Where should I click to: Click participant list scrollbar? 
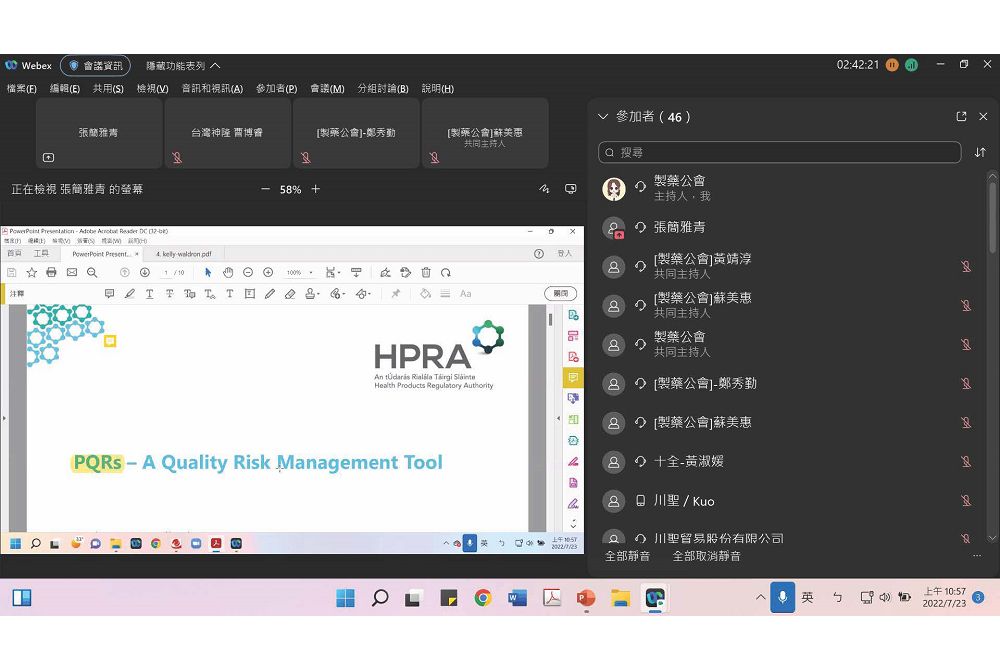point(992,217)
